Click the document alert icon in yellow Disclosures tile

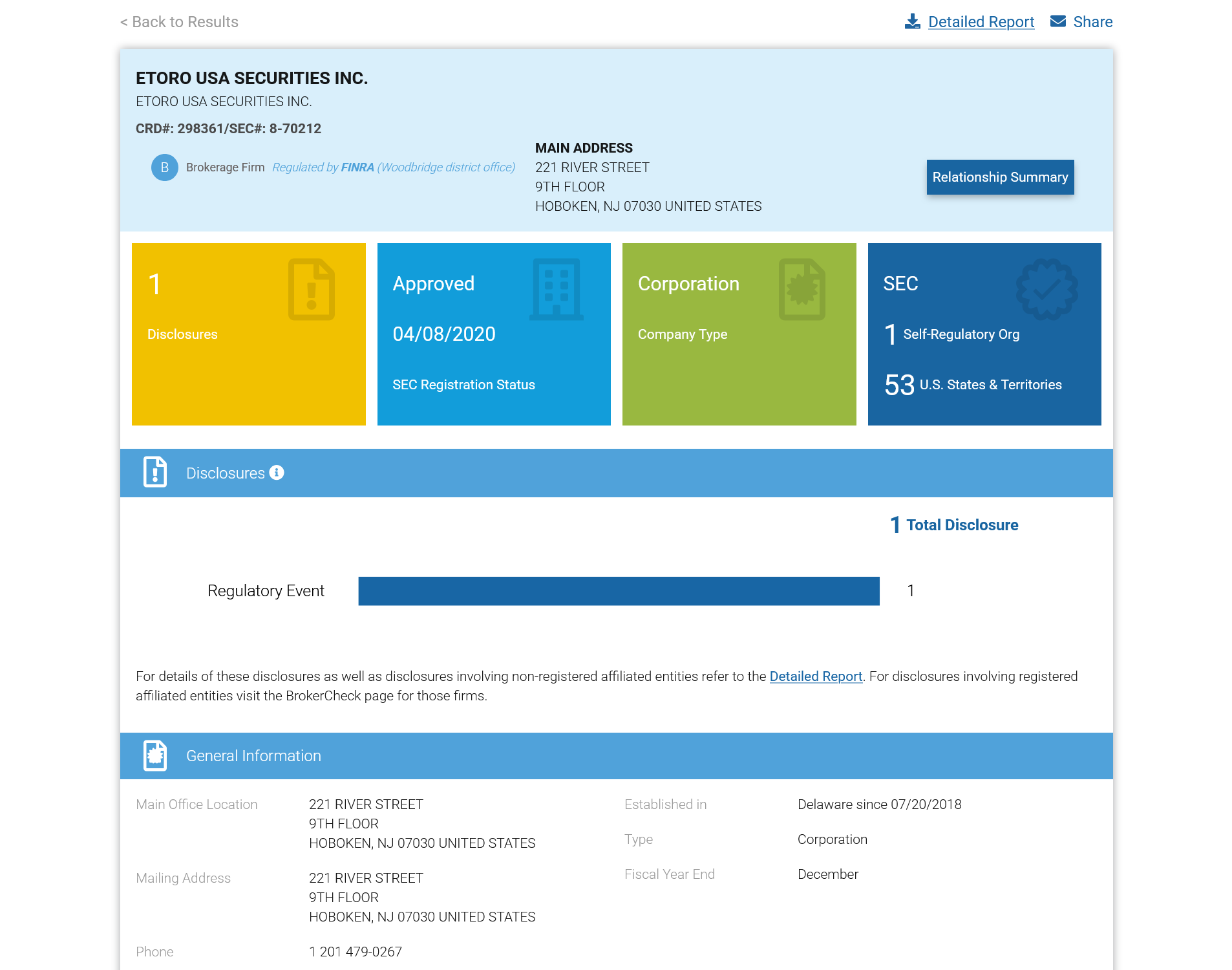pyautogui.click(x=311, y=289)
